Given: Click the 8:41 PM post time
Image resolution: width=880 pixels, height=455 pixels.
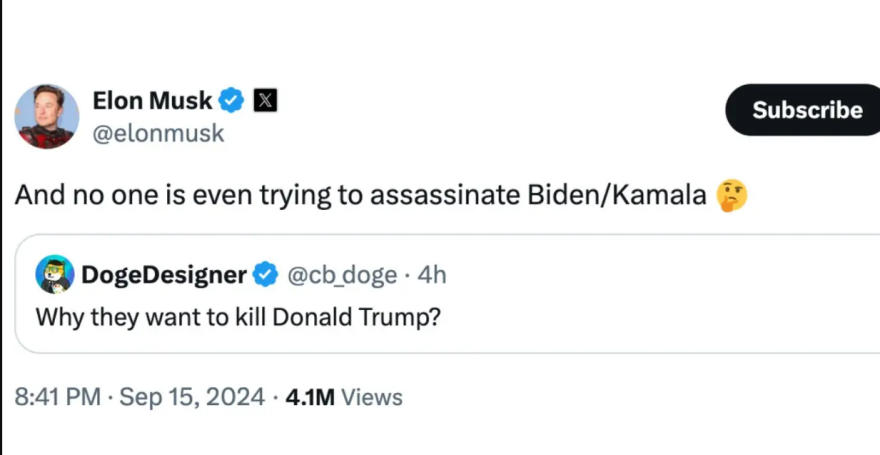Looking at the screenshot, I should click(58, 397).
